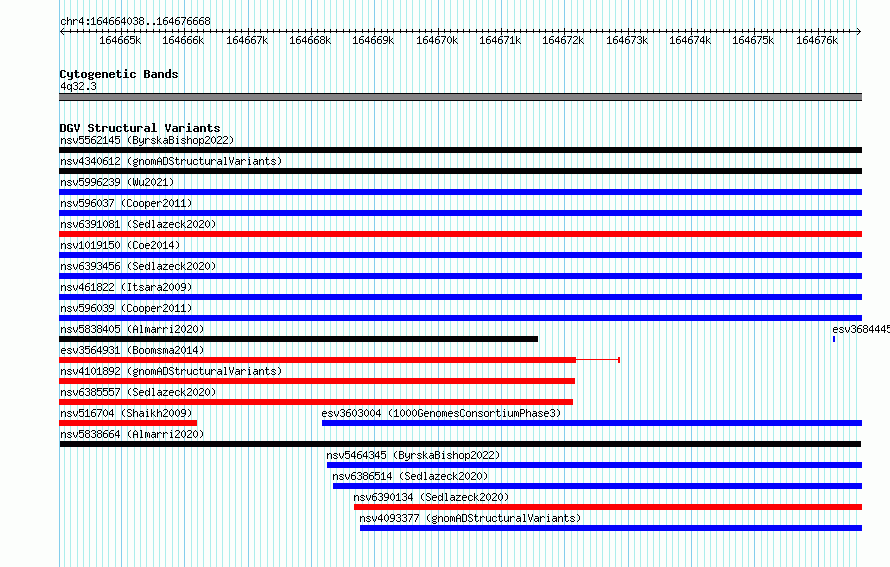Click the 164667k ruler position

(247, 40)
